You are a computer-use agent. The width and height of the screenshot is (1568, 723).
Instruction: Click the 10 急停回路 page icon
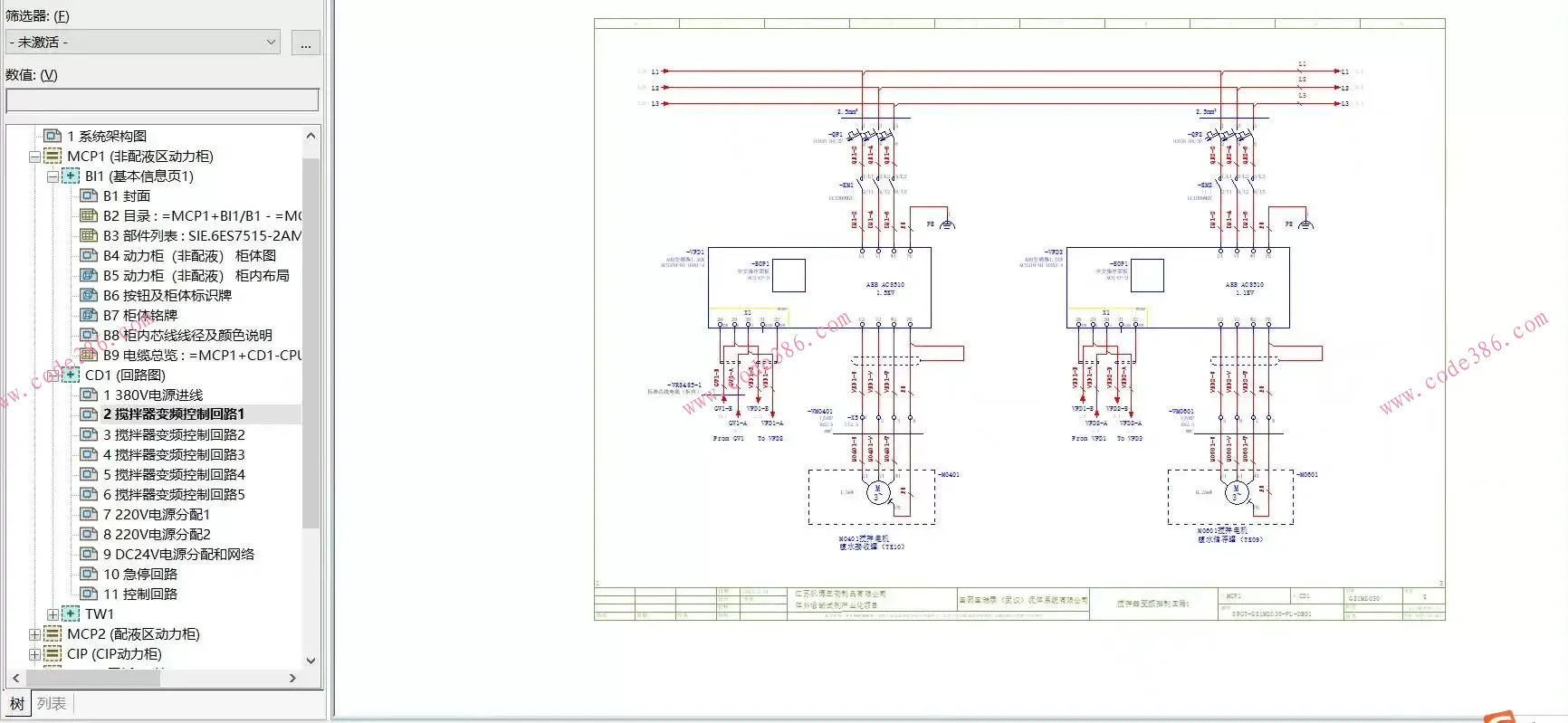[x=89, y=574]
